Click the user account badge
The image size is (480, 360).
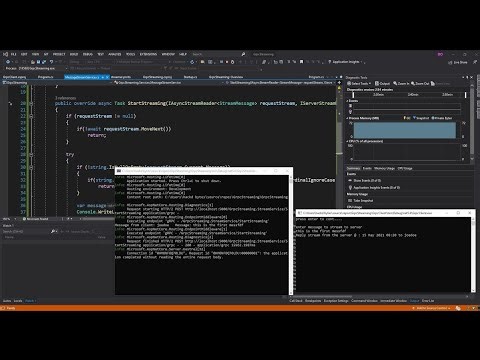coord(440,54)
